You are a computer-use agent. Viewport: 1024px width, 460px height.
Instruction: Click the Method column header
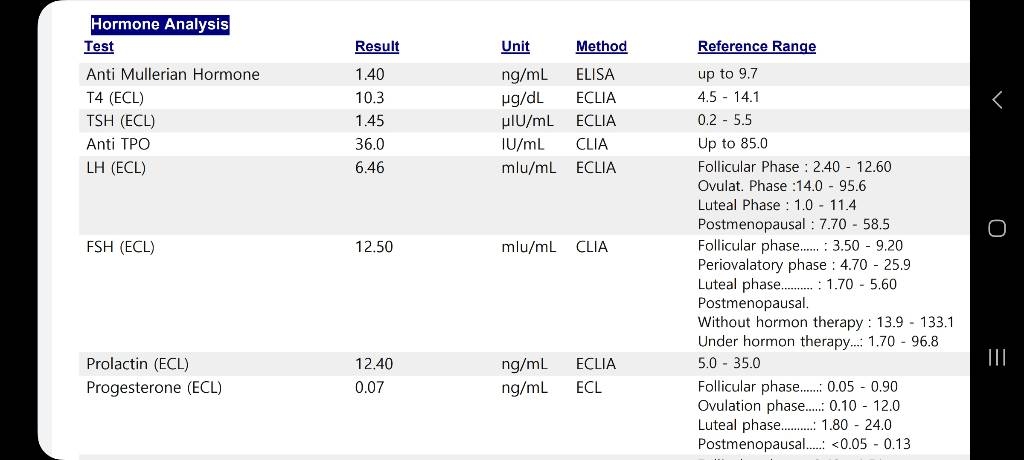[601, 46]
